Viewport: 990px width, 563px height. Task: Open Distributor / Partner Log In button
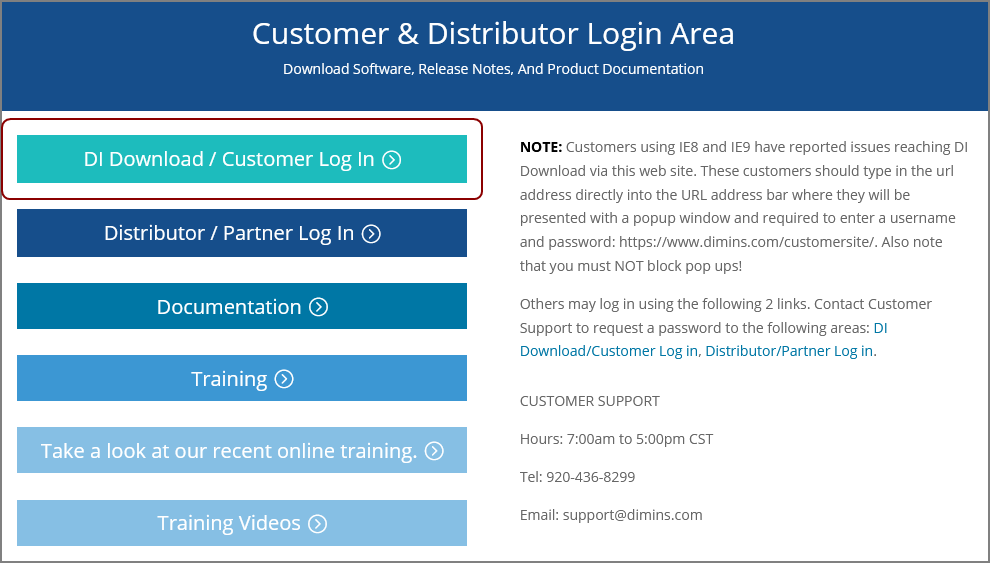coord(242,233)
